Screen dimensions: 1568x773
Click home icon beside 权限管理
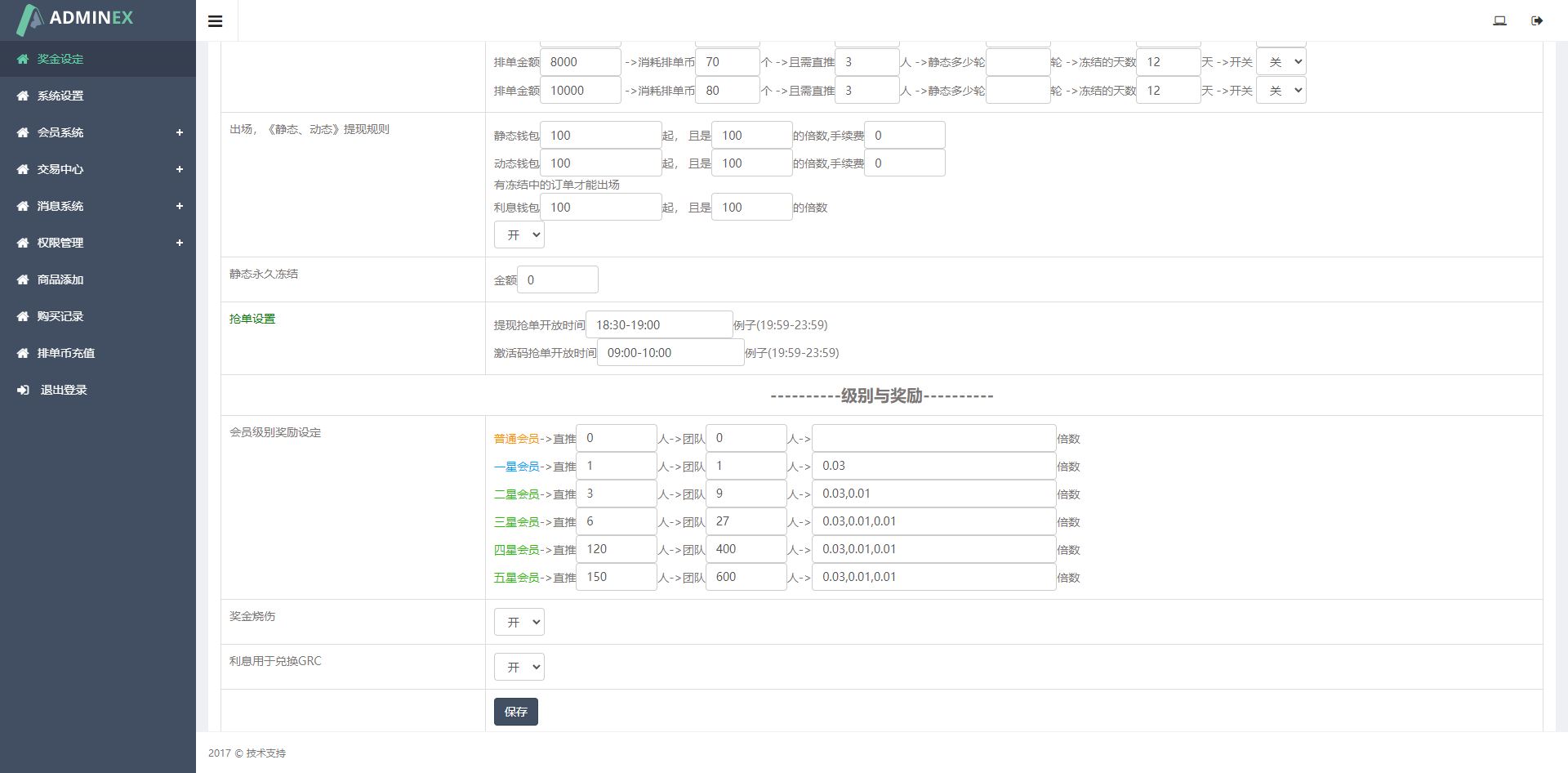[x=23, y=243]
